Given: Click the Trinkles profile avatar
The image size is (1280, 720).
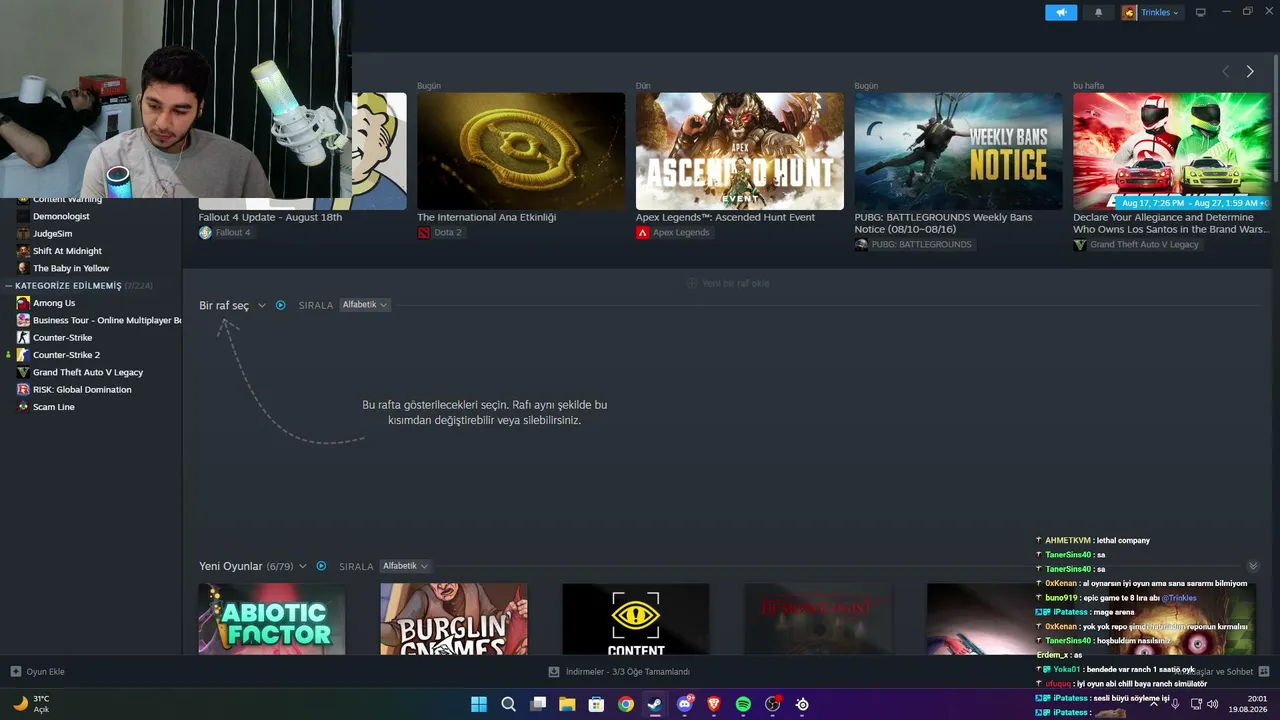Looking at the screenshot, I should (x=1129, y=12).
